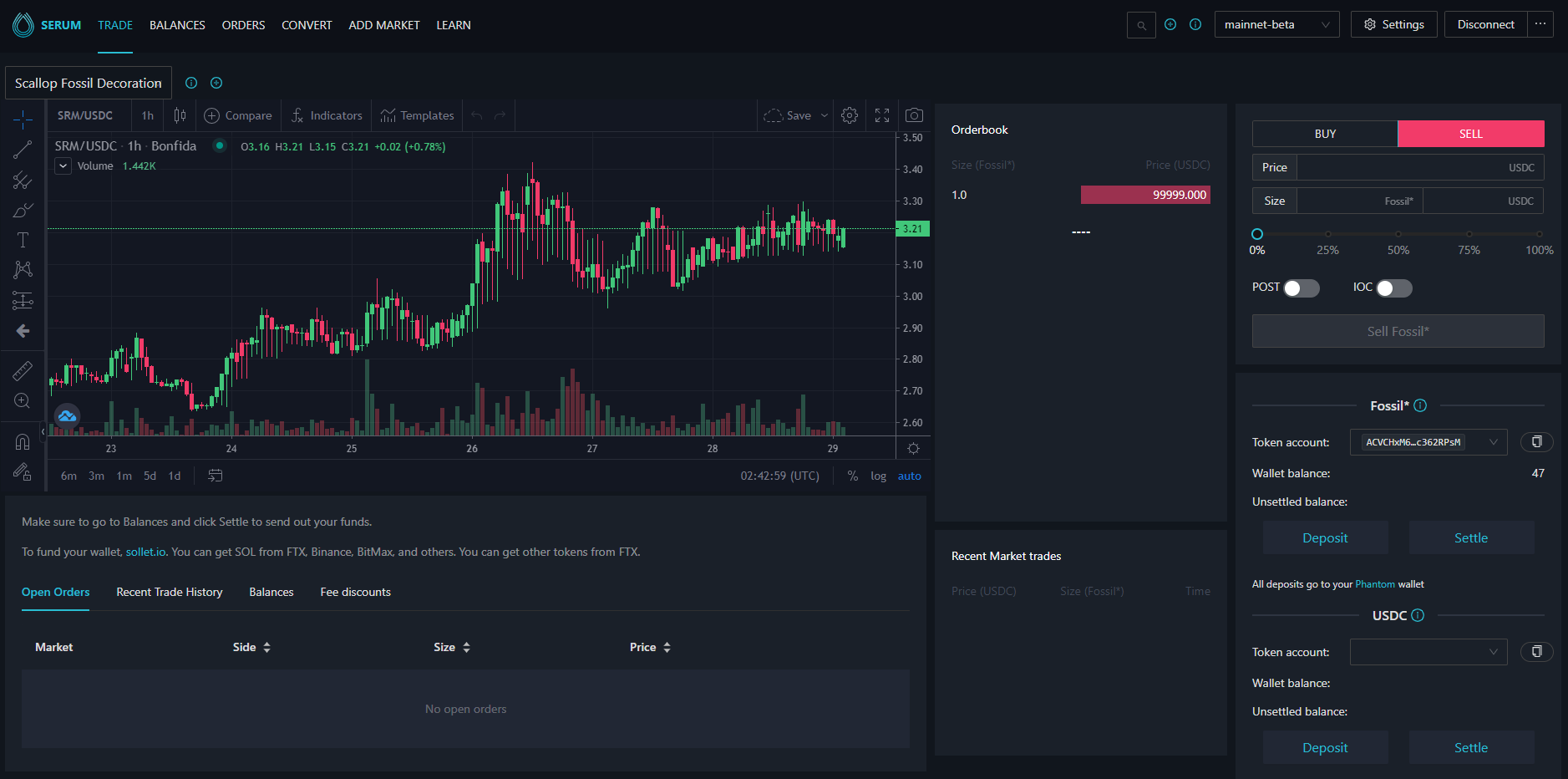1568x779 pixels.
Task: Open Scallop Fossil Decoration market selector
Action: tap(89, 83)
